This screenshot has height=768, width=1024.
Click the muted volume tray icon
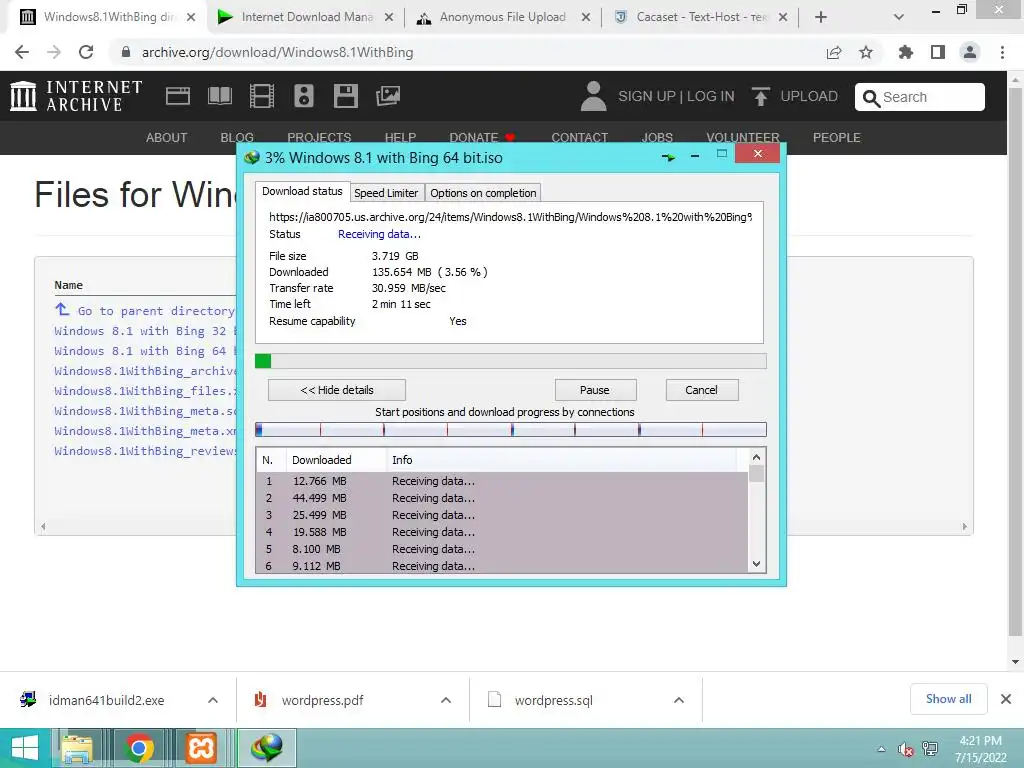(x=905, y=749)
